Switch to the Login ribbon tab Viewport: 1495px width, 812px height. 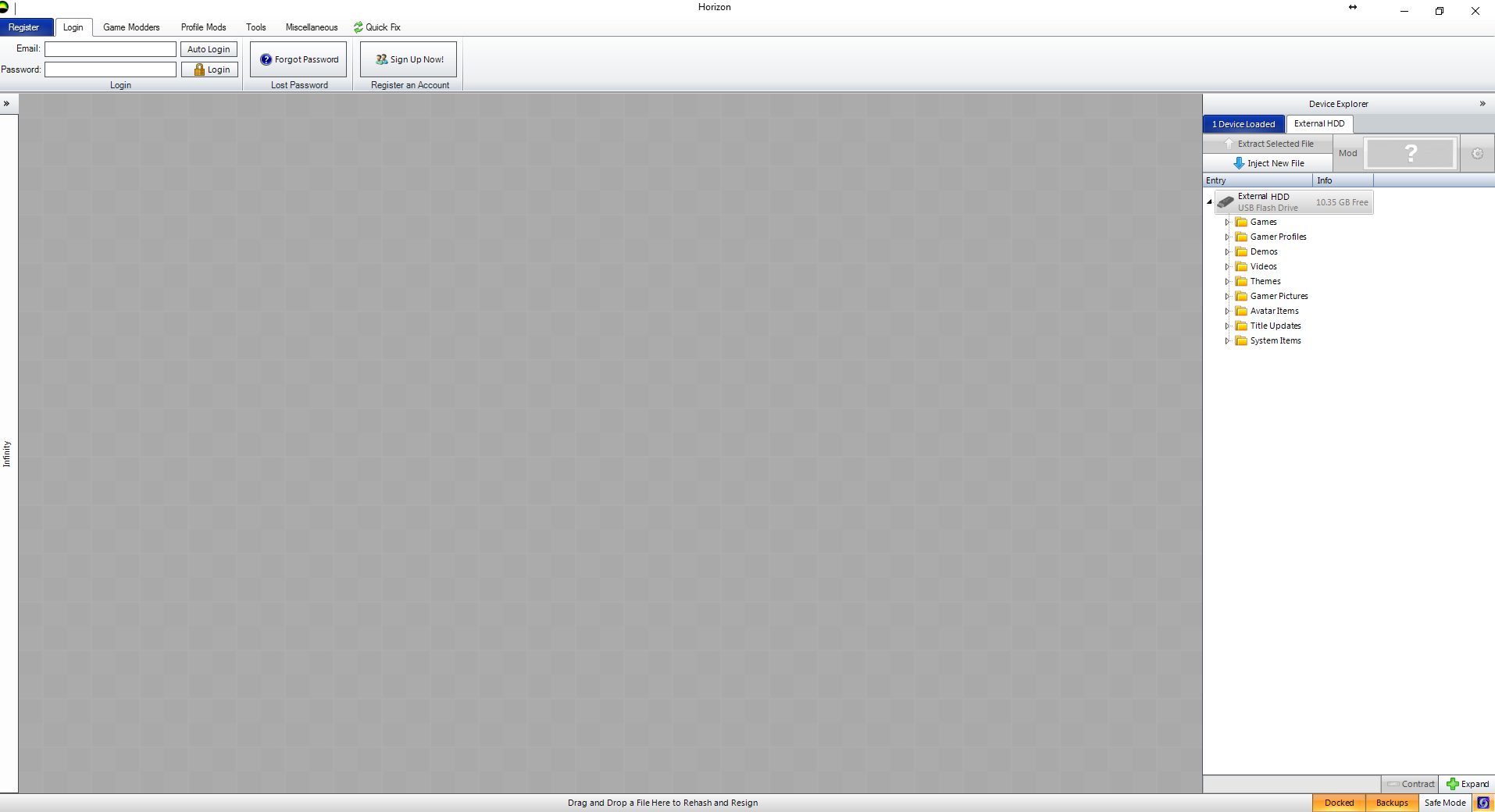73,27
